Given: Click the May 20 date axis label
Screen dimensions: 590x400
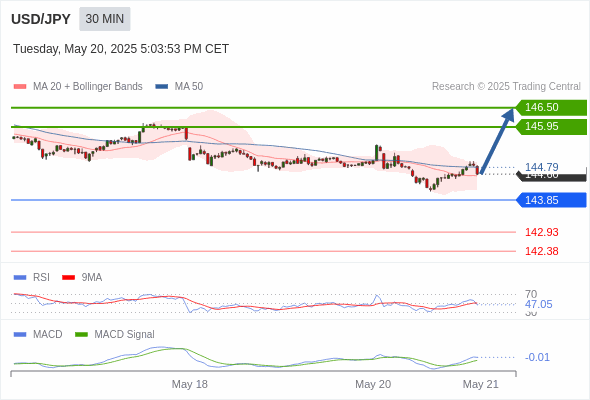Looking at the screenshot, I should pos(373,384).
